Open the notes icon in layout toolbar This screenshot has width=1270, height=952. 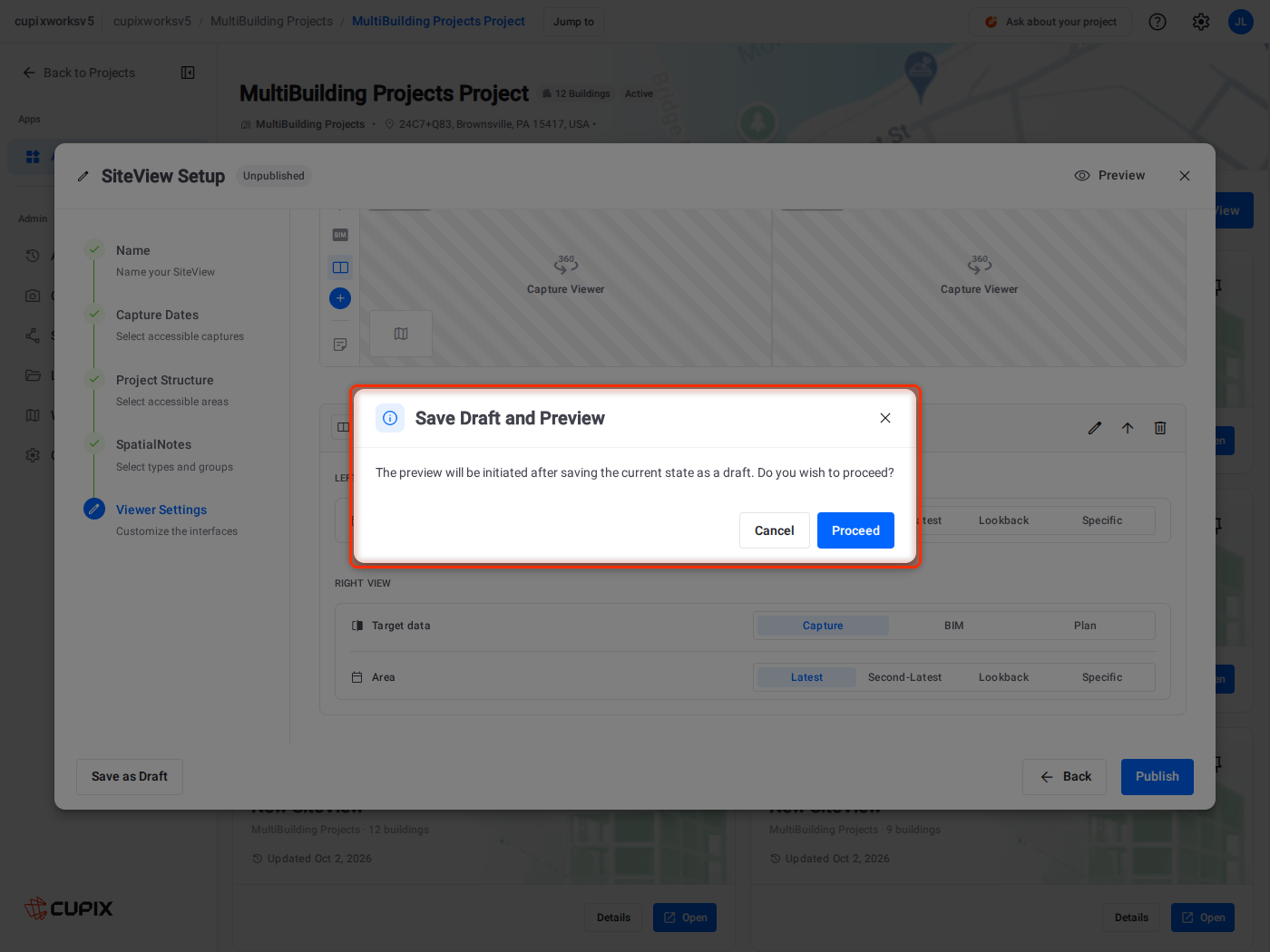click(340, 345)
